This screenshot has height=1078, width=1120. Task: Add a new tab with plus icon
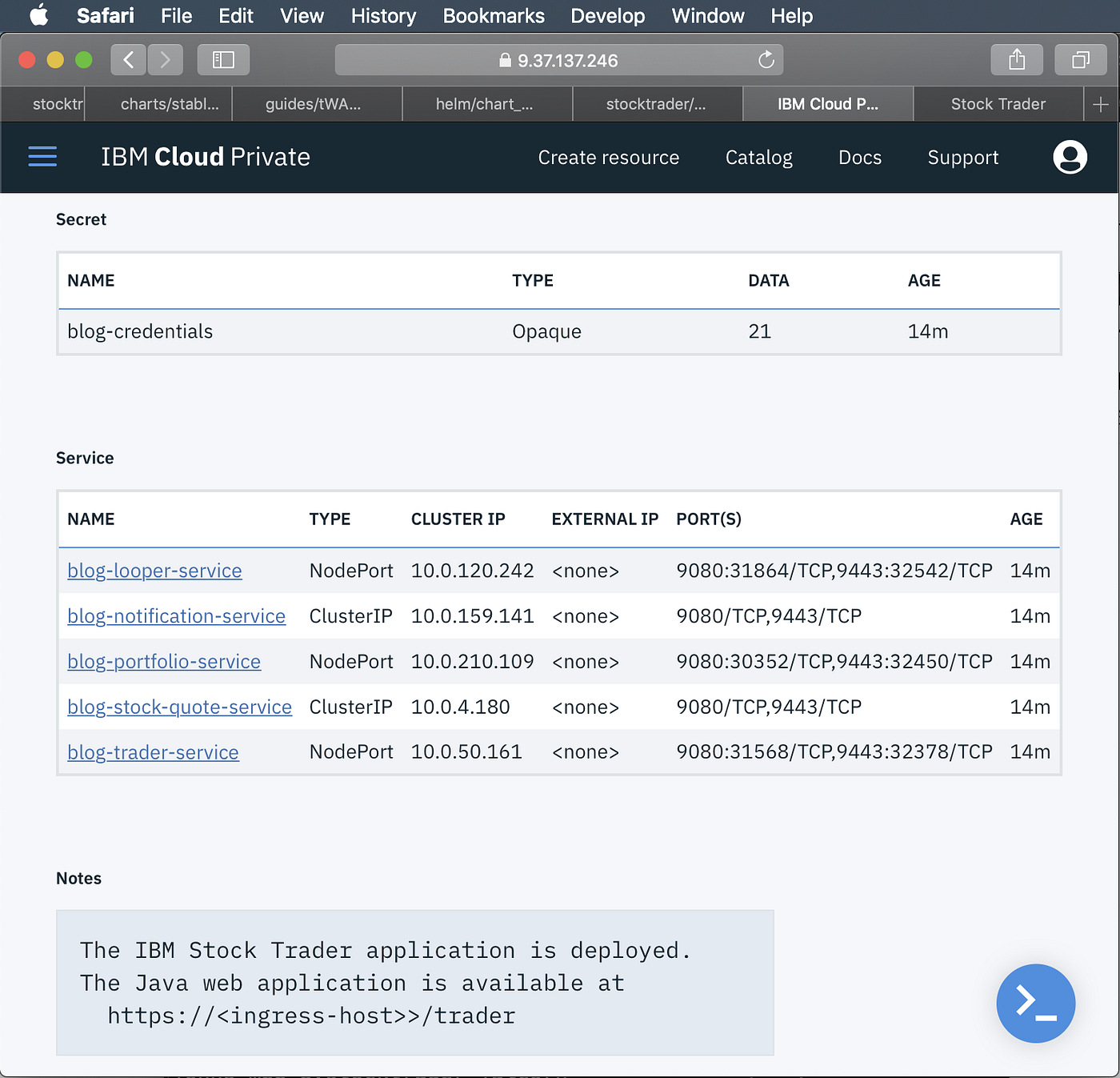point(1101,104)
